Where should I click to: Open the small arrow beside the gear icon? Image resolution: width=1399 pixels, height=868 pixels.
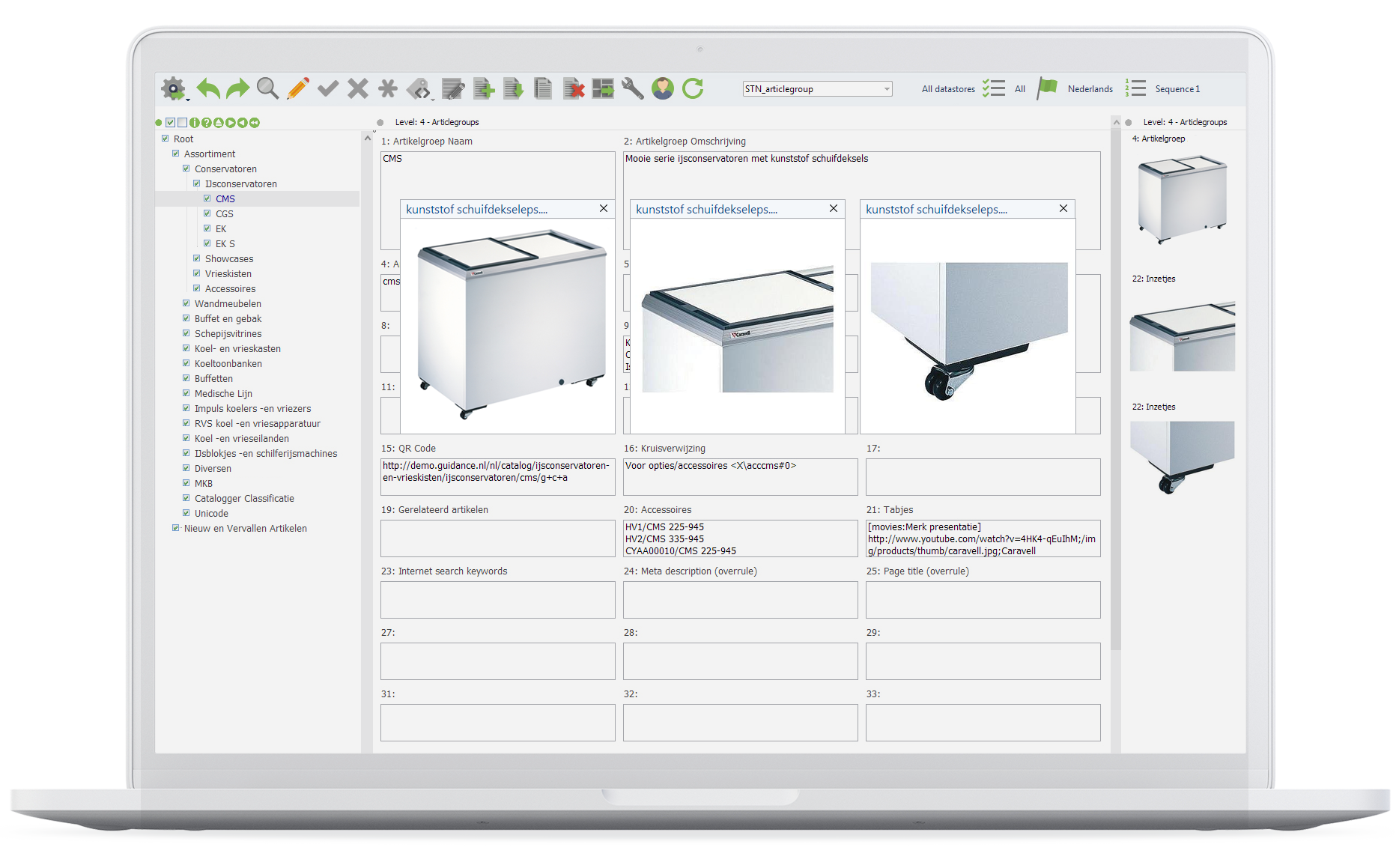[x=187, y=99]
